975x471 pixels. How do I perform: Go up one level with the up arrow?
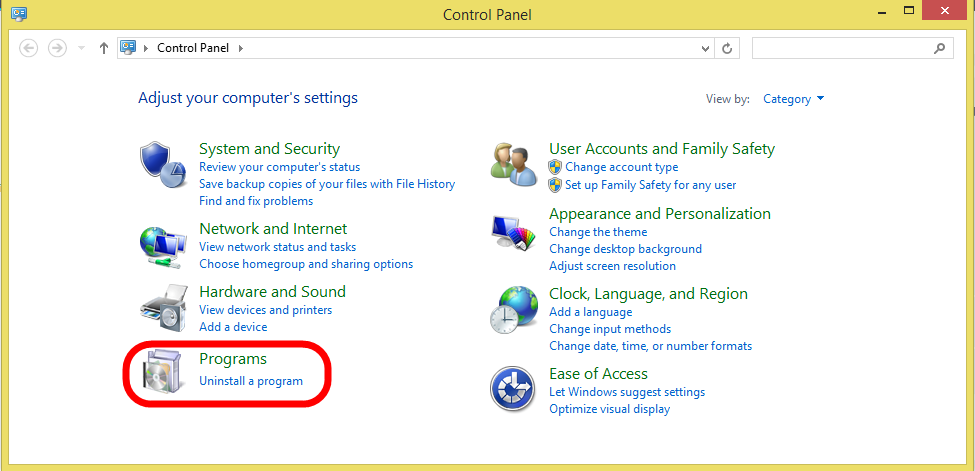104,48
